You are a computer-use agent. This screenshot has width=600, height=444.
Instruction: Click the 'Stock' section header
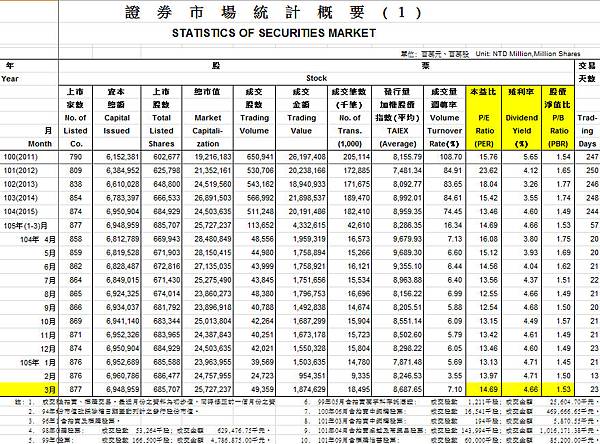[316, 78]
